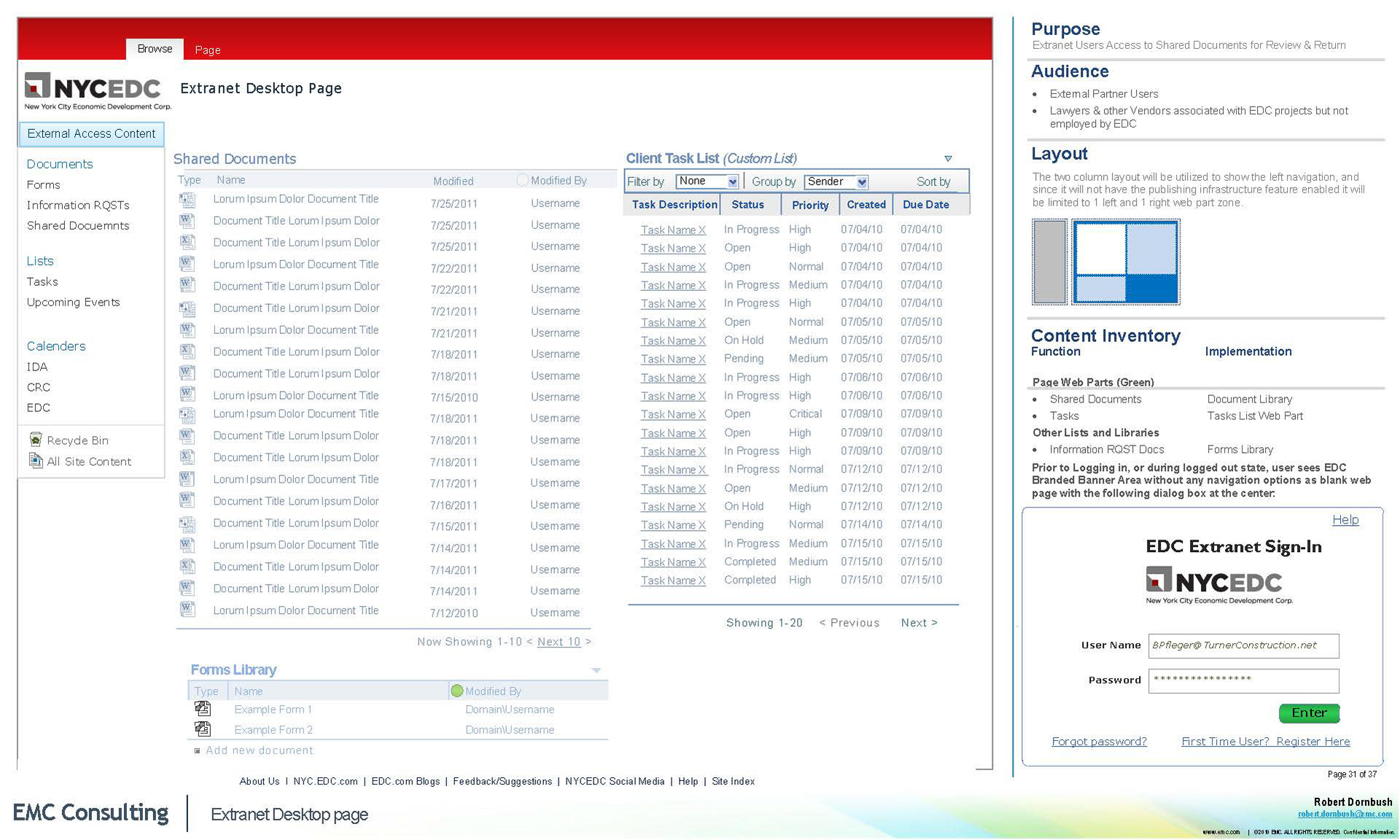Click the User Name input field
This screenshot has height=840, width=1400.
1243,645
